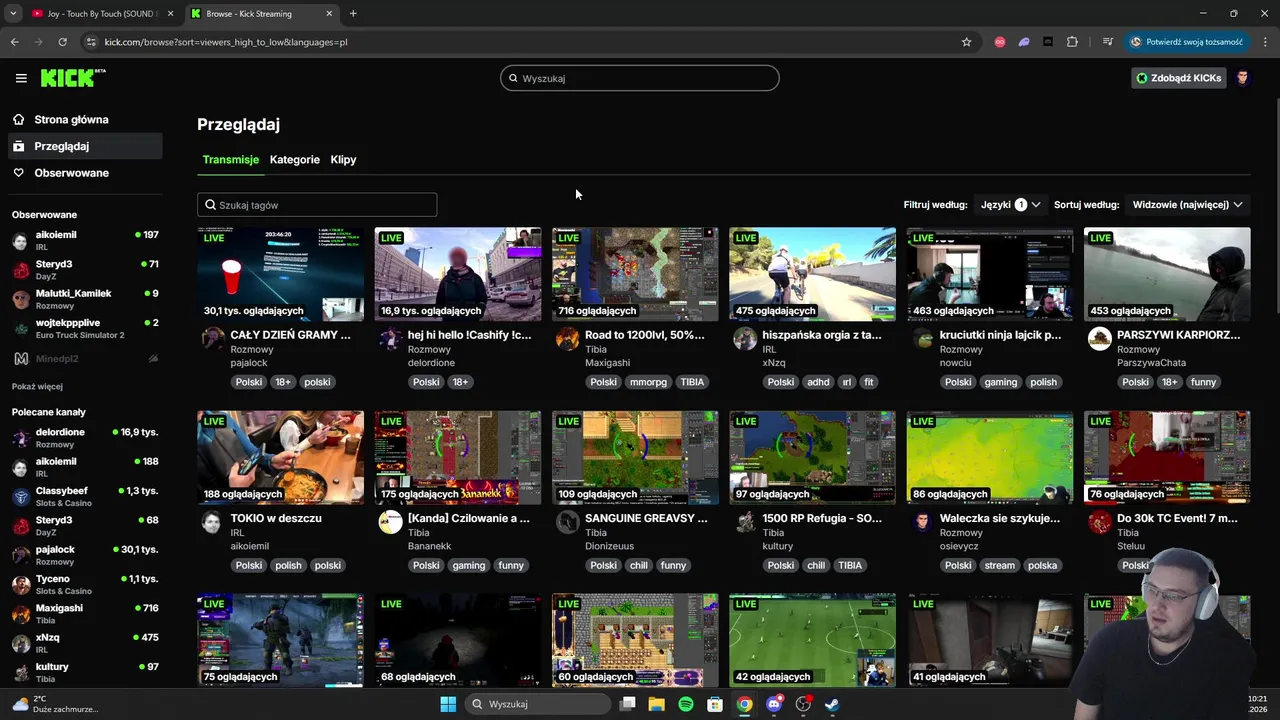Click the Potwierdź swoją tożsamość button

click(1187, 42)
